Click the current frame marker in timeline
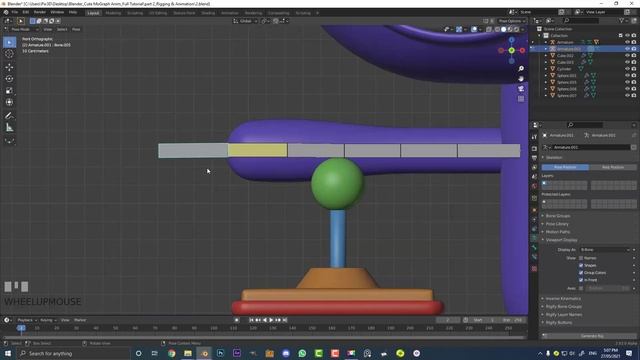This screenshot has width=640, height=360. click(x=21, y=328)
